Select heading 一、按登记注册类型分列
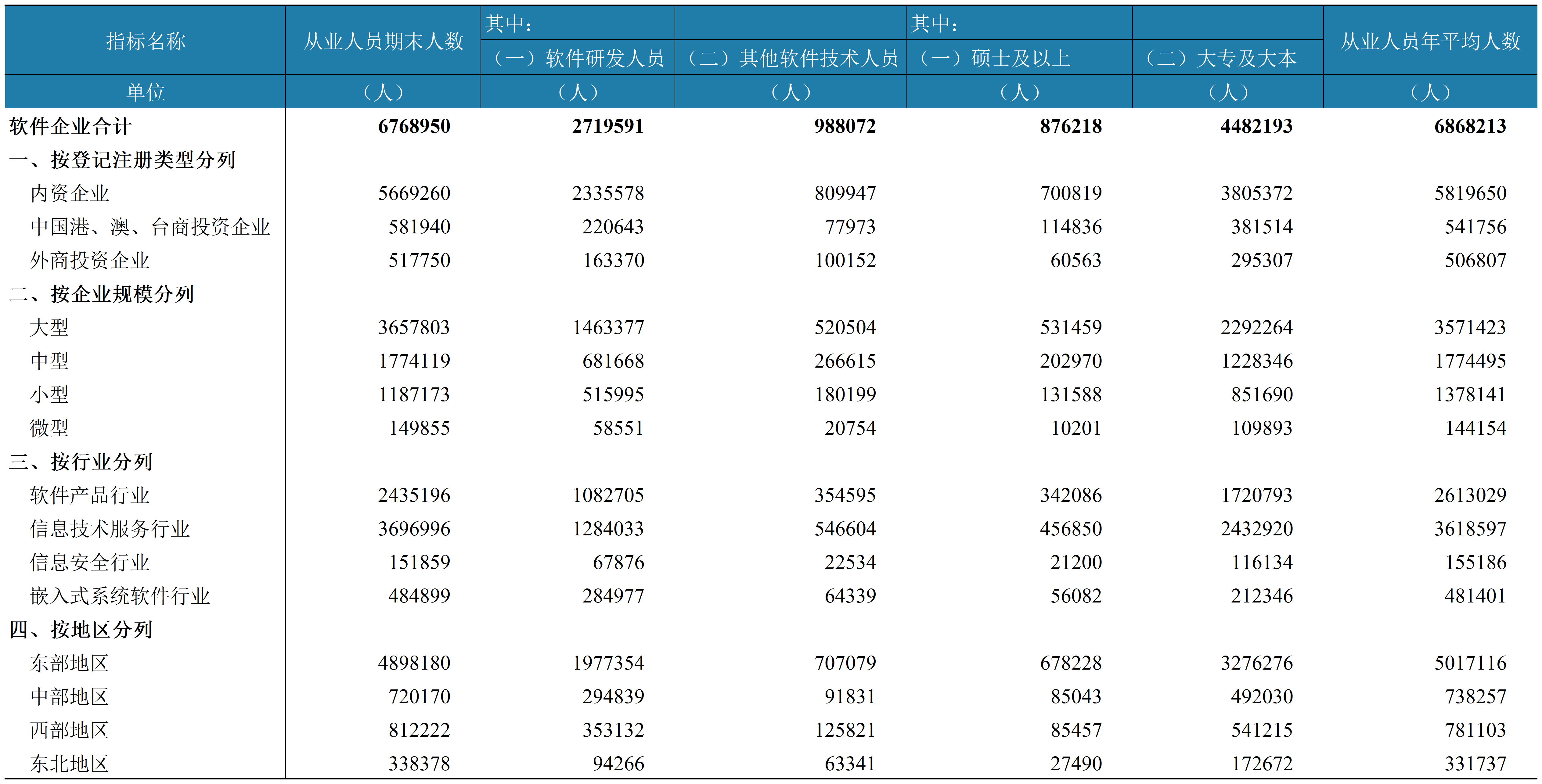This screenshot has height=784, width=1542. tap(122, 160)
